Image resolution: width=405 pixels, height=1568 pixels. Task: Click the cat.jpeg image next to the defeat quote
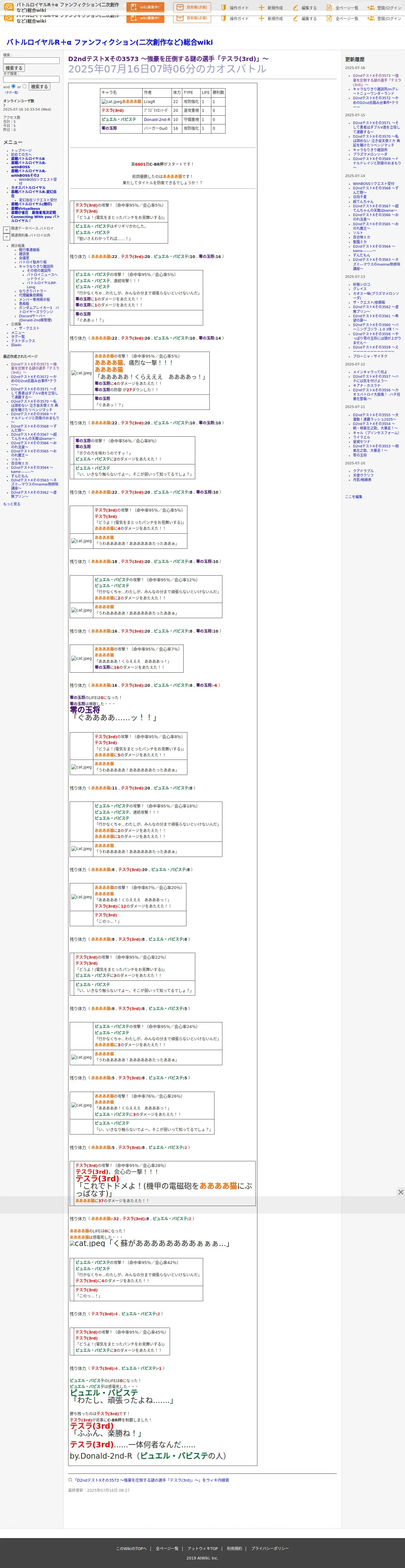(87, 1243)
